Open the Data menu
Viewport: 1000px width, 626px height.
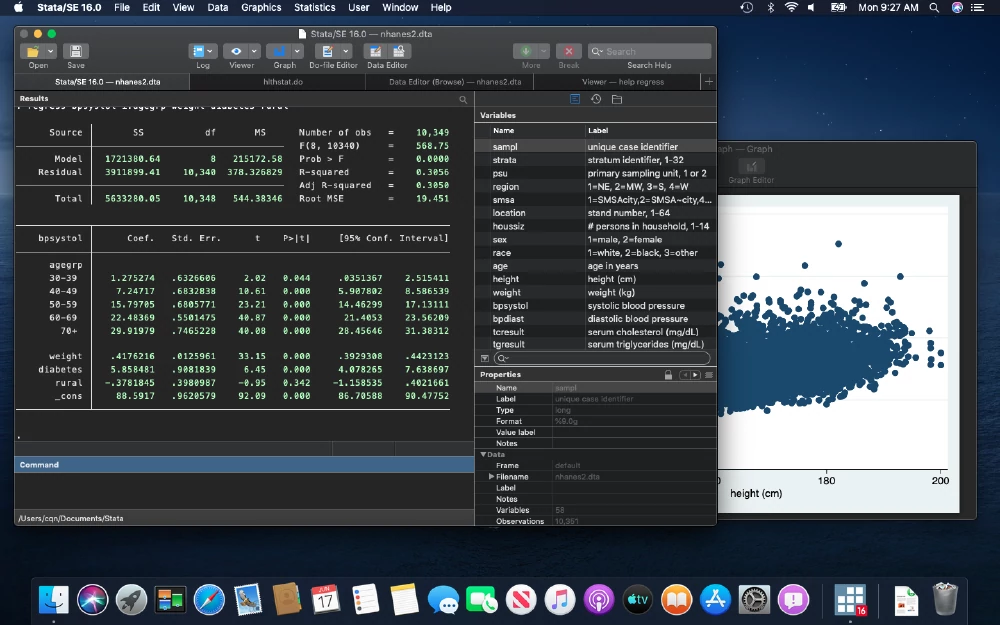[x=217, y=8]
